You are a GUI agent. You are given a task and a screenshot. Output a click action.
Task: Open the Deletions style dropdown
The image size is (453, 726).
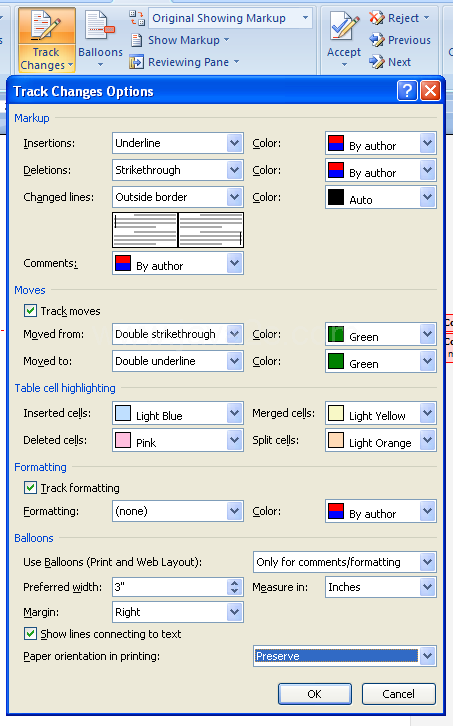point(178,170)
